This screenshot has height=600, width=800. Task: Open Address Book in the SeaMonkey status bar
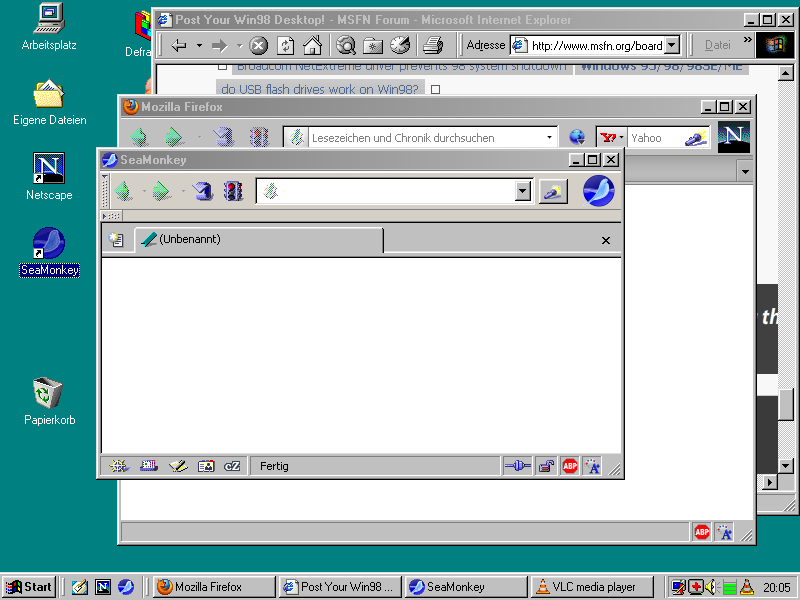pyautogui.click(x=206, y=466)
